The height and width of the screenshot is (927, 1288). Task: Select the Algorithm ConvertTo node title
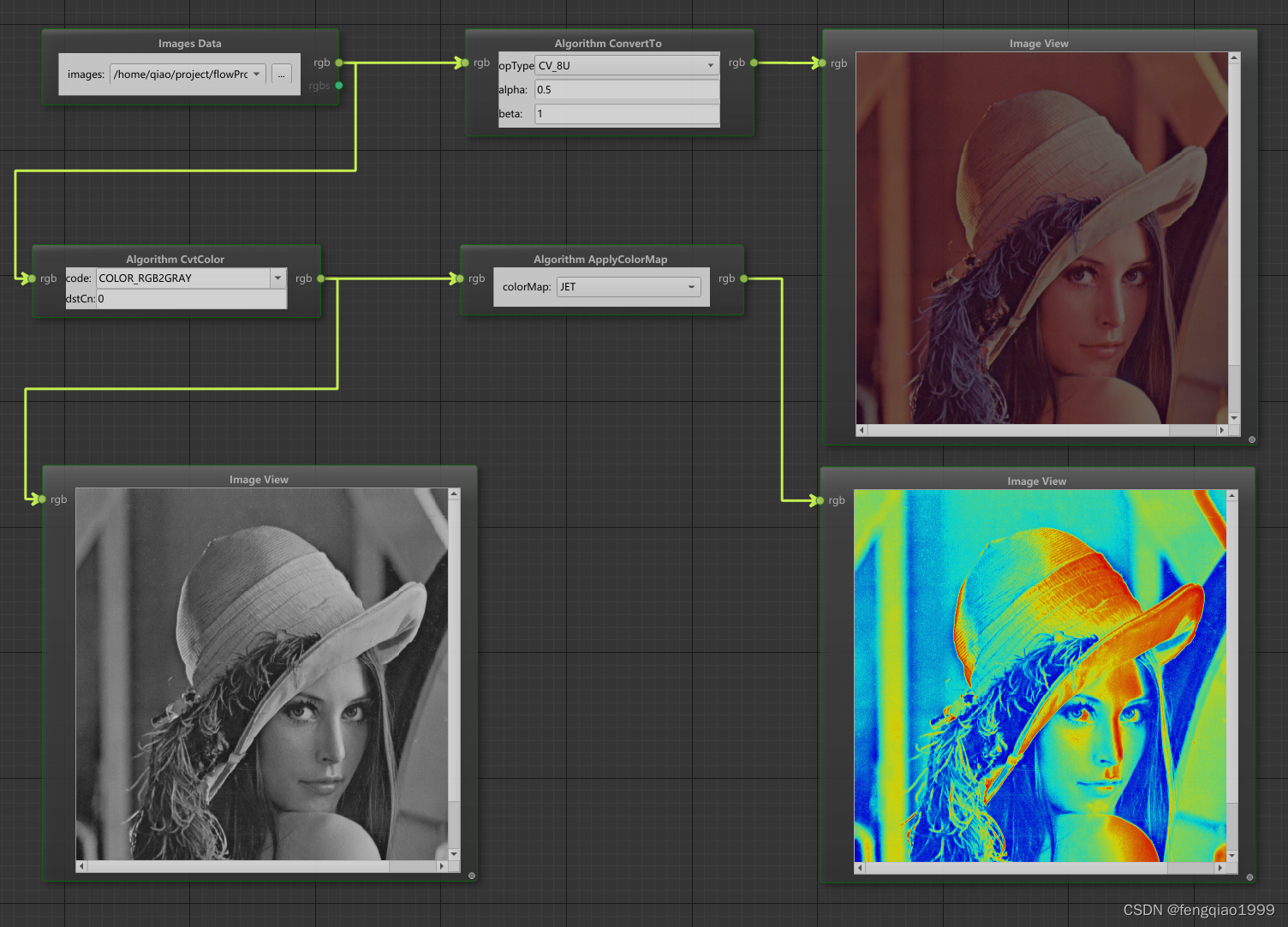coord(608,44)
